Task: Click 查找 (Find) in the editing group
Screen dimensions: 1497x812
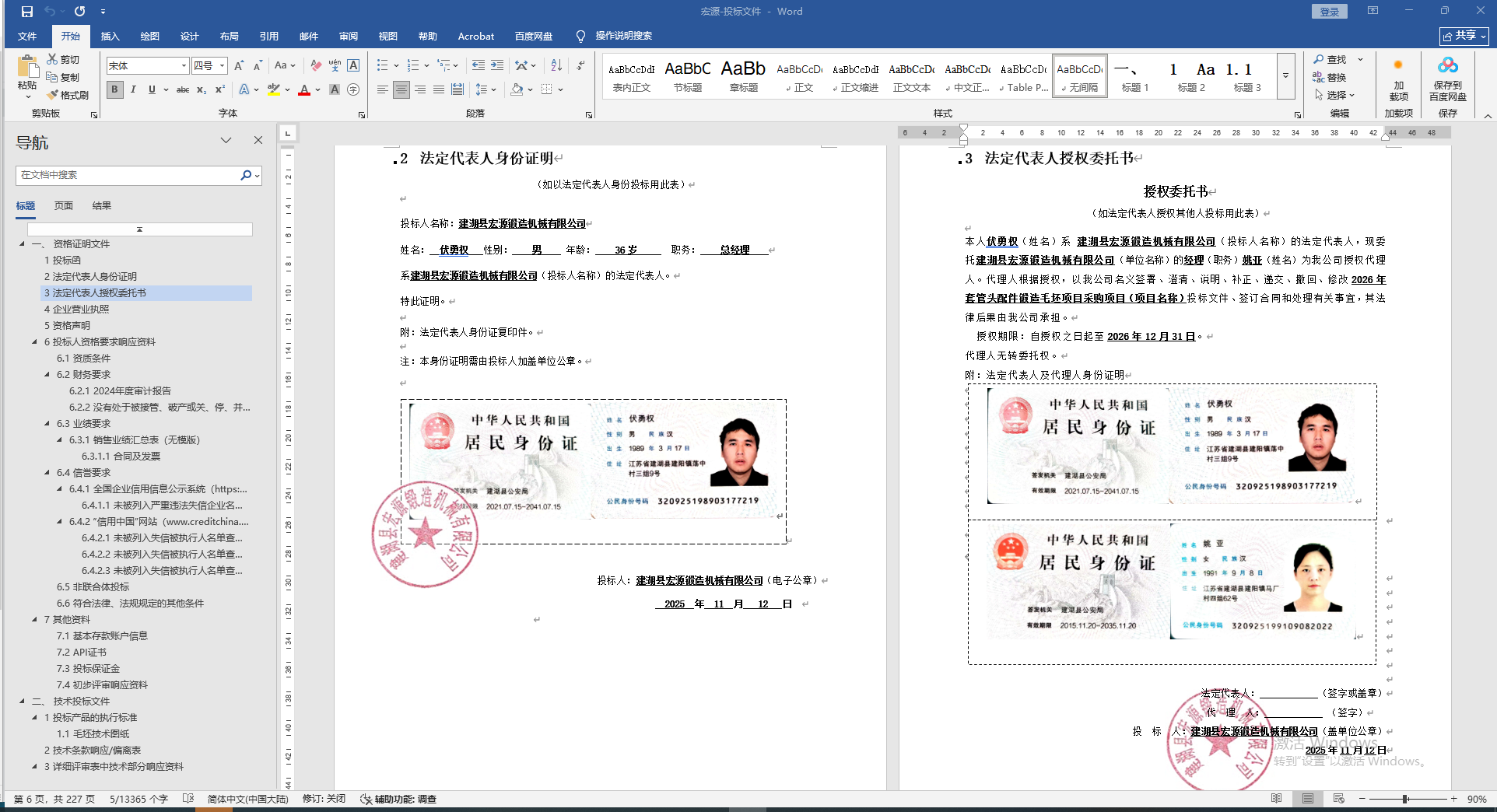Action: pos(1330,60)
